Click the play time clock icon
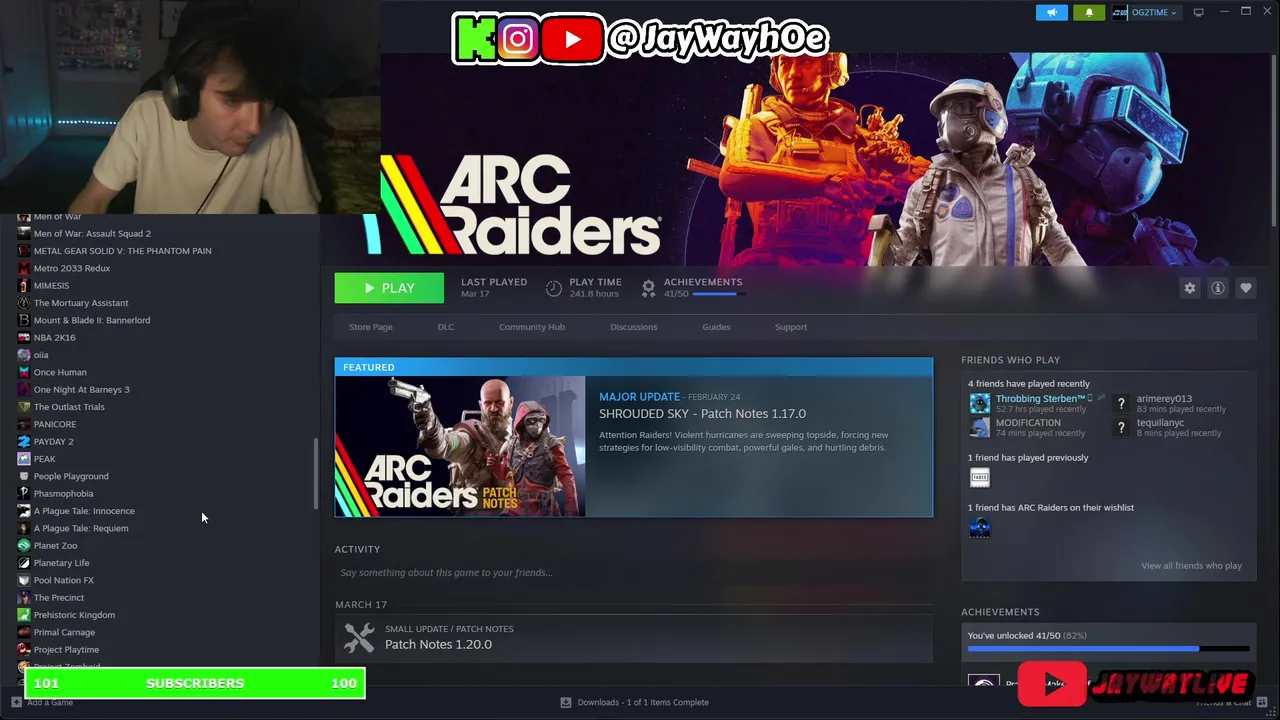Screen dimensions: 1280x720 click(x=554, y=288)
